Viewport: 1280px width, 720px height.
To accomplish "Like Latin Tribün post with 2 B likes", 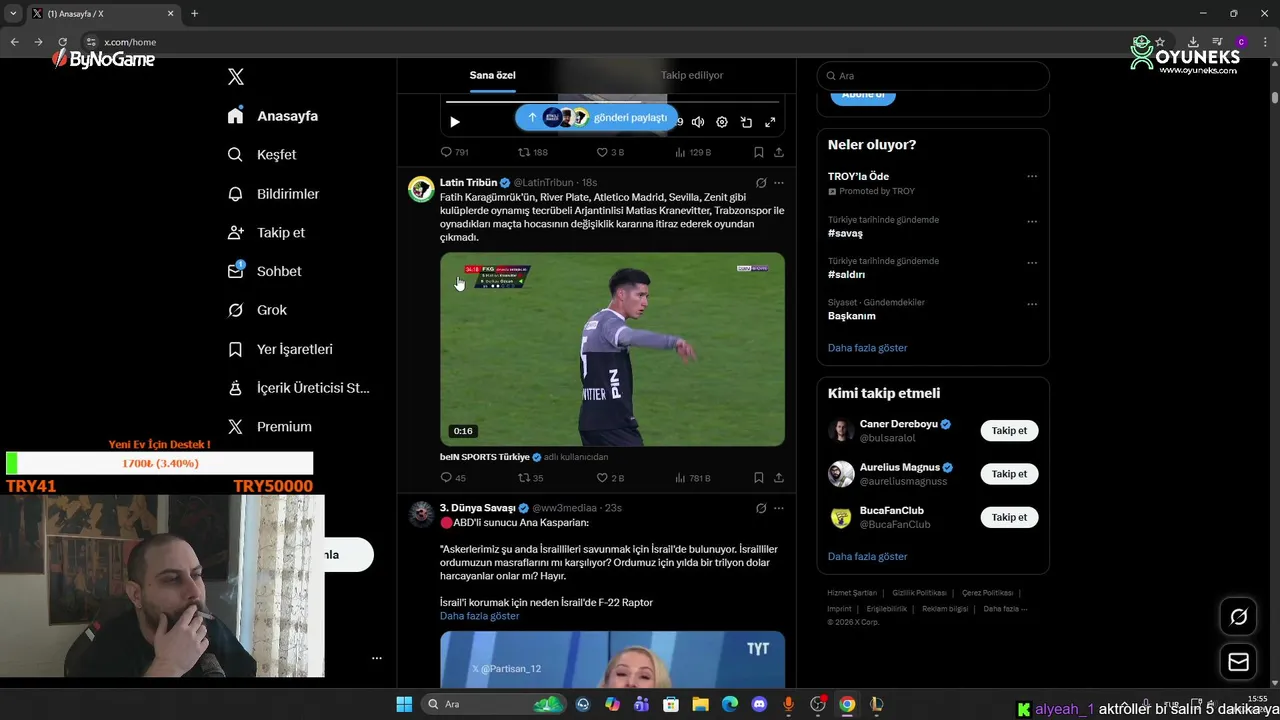I will point(610,478).
